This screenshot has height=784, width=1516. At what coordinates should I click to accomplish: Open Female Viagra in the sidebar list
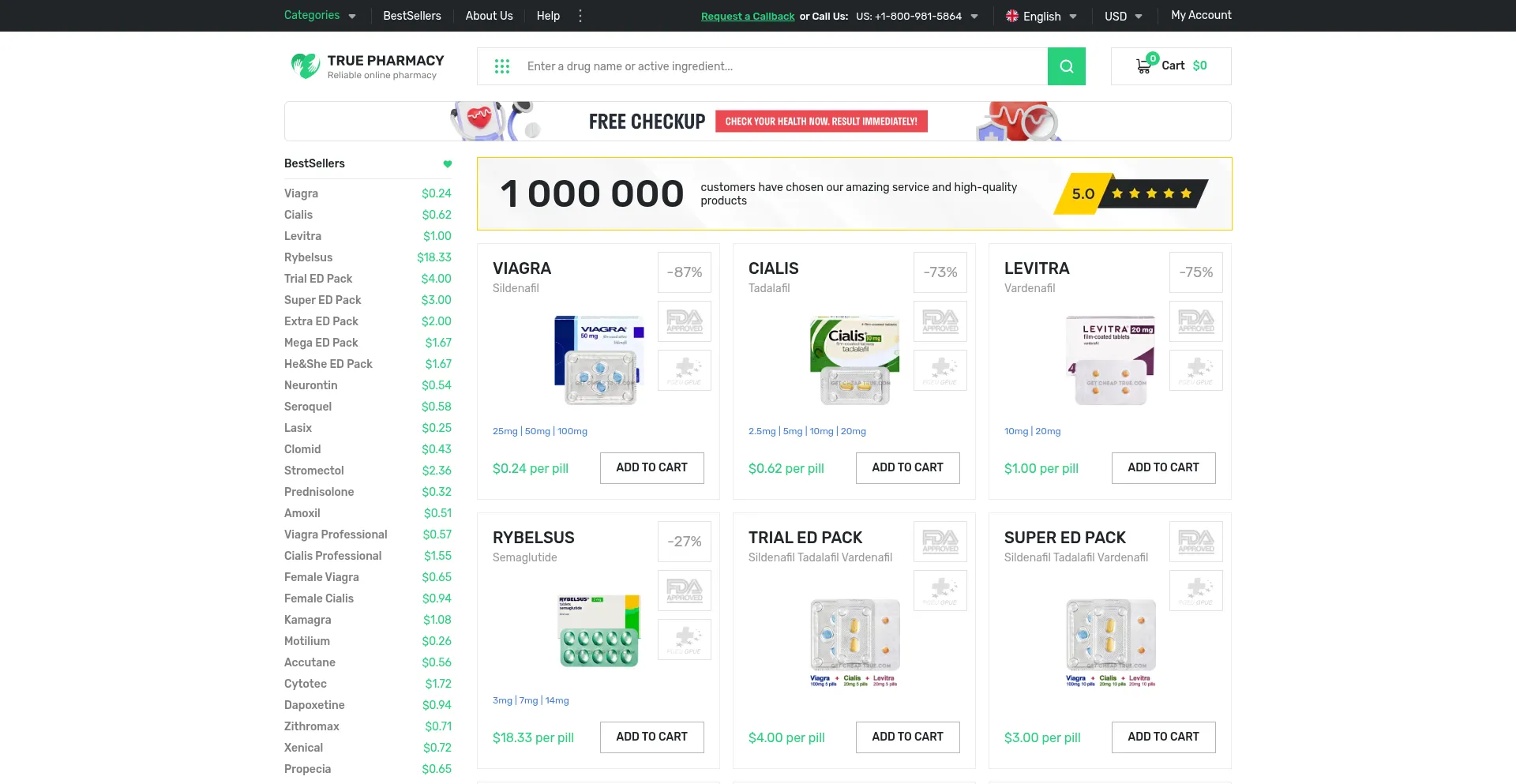click(x=321, y=577)
